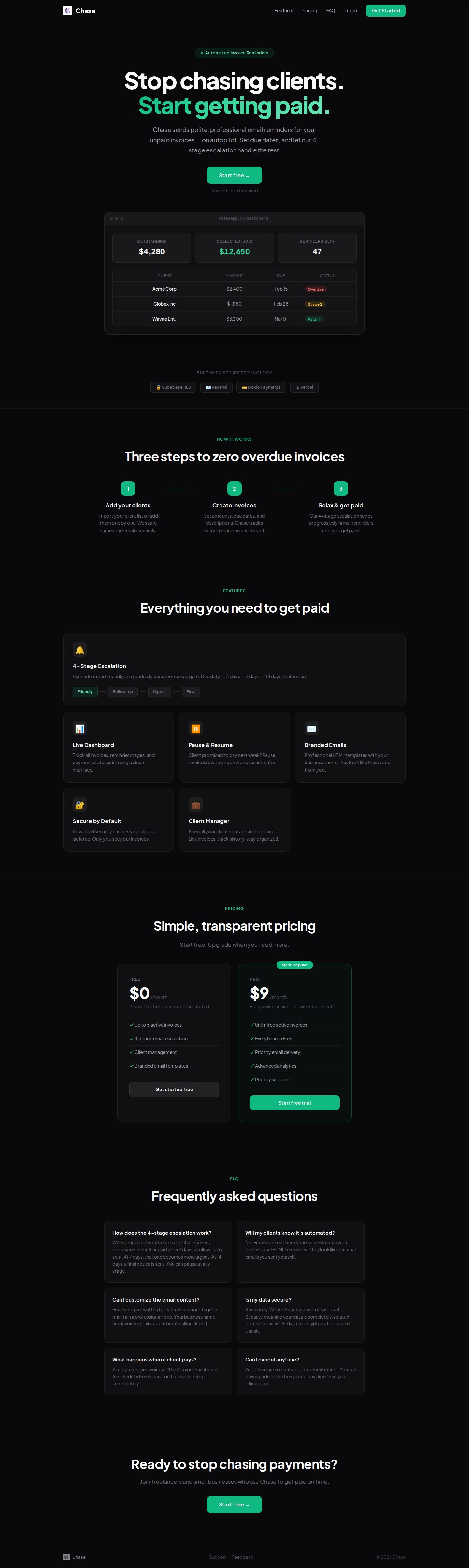Image resolution: width=469 pixels, height=1568 pixels.
Task: Click the pause icon on Pause & Resume card
Action: 195,729
